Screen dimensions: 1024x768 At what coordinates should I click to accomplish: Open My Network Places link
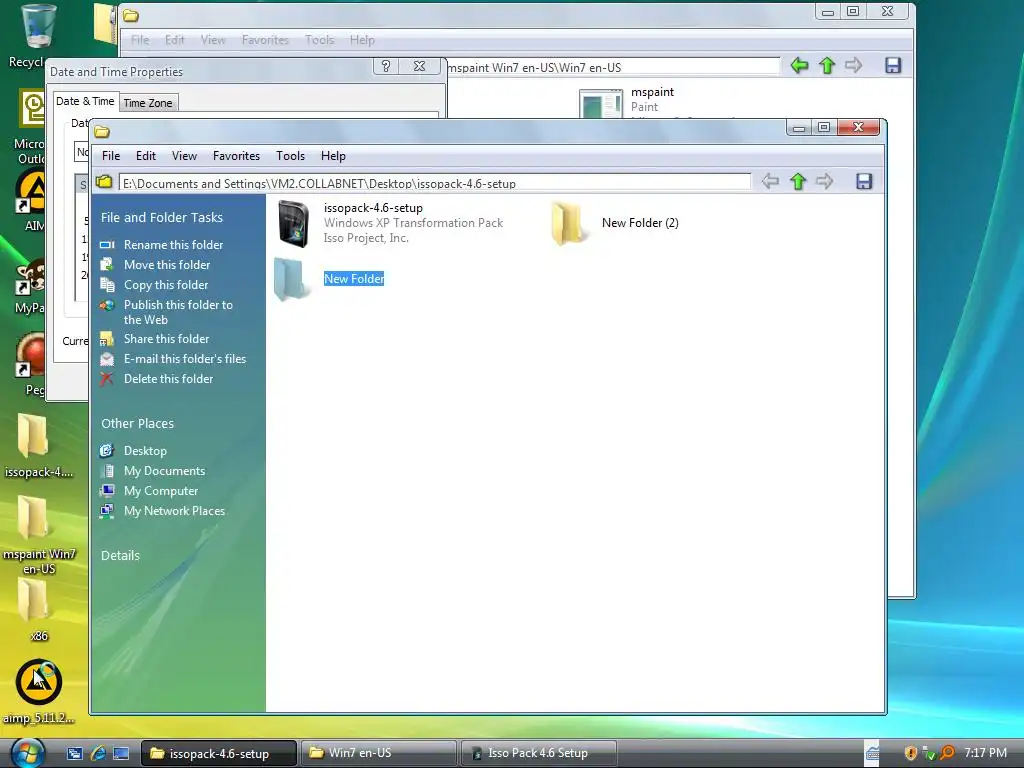pos(174,511)
